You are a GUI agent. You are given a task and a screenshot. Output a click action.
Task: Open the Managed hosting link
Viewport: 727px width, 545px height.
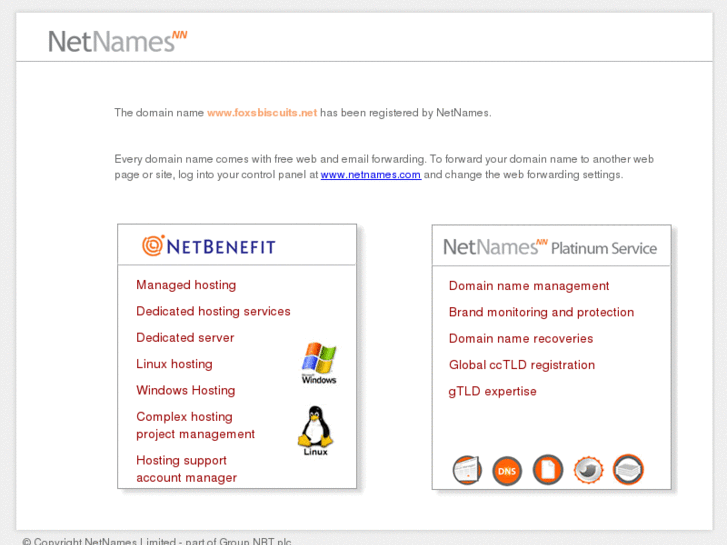click(x=186, y=285)
